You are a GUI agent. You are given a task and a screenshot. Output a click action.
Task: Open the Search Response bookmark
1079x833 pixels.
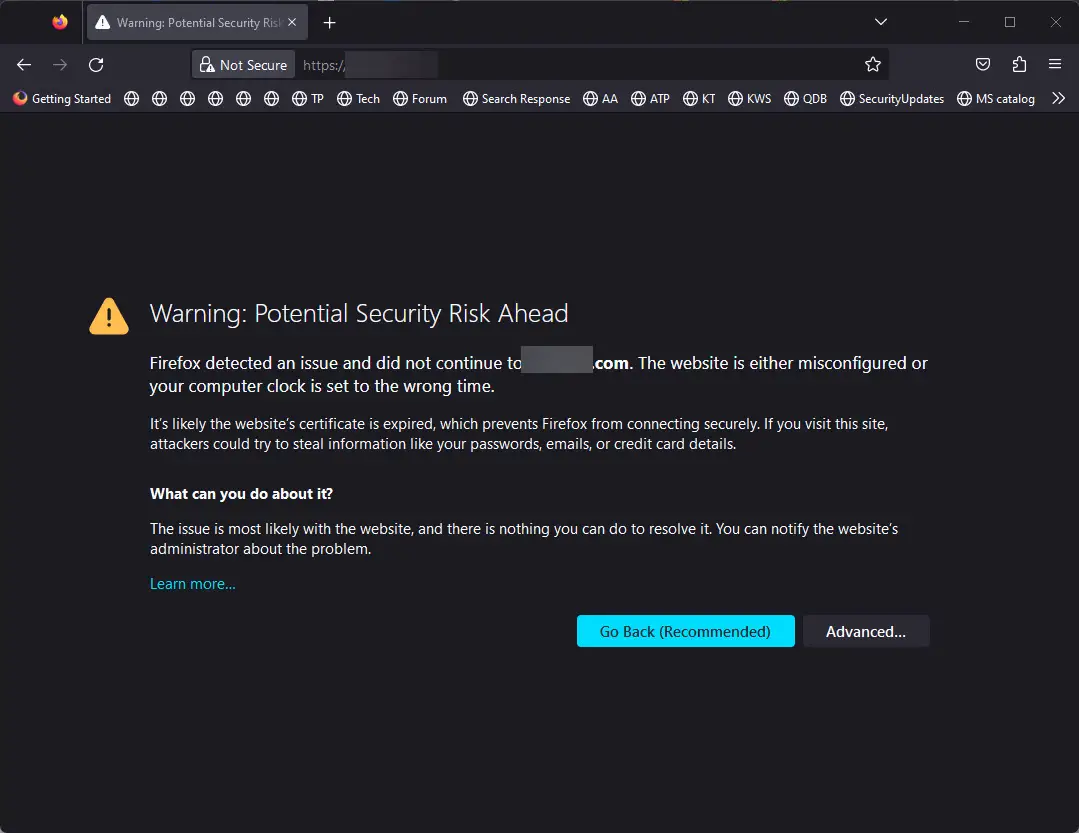click(517, 98)
